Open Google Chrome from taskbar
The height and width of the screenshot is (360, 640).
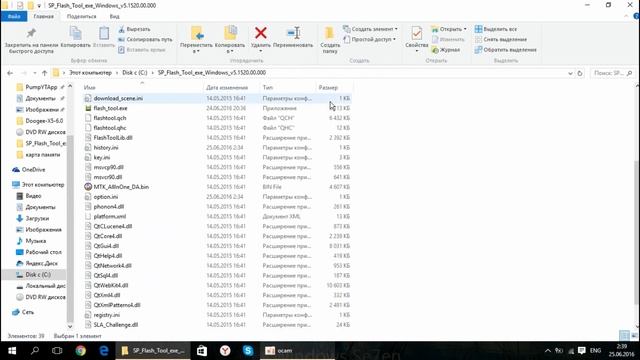coord(80,351)
